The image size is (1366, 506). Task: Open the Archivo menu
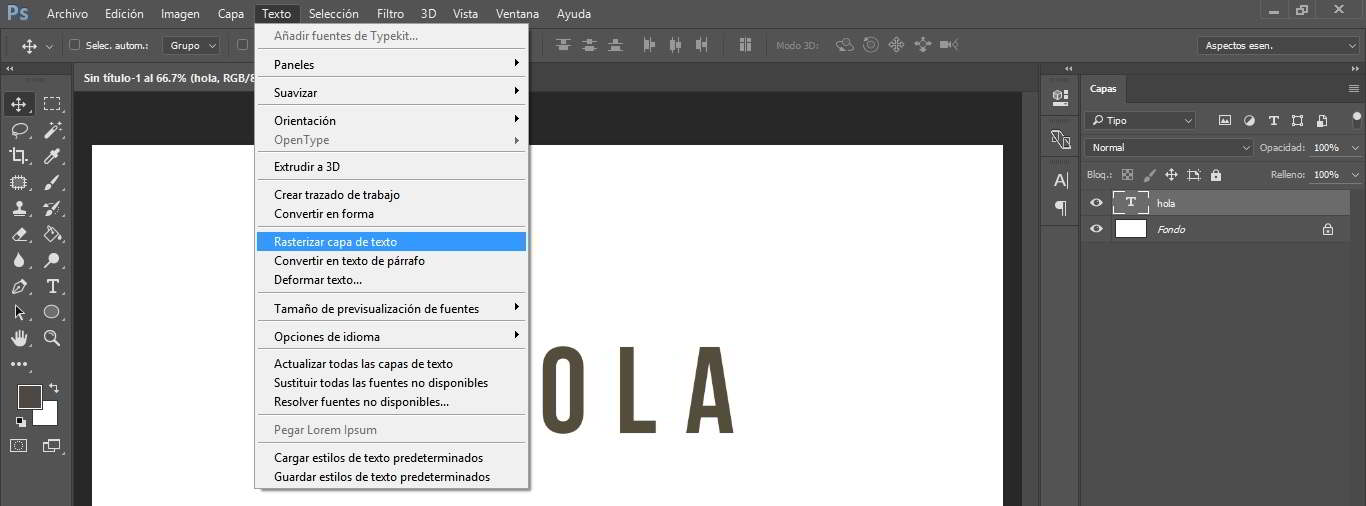tap(67, 14)
